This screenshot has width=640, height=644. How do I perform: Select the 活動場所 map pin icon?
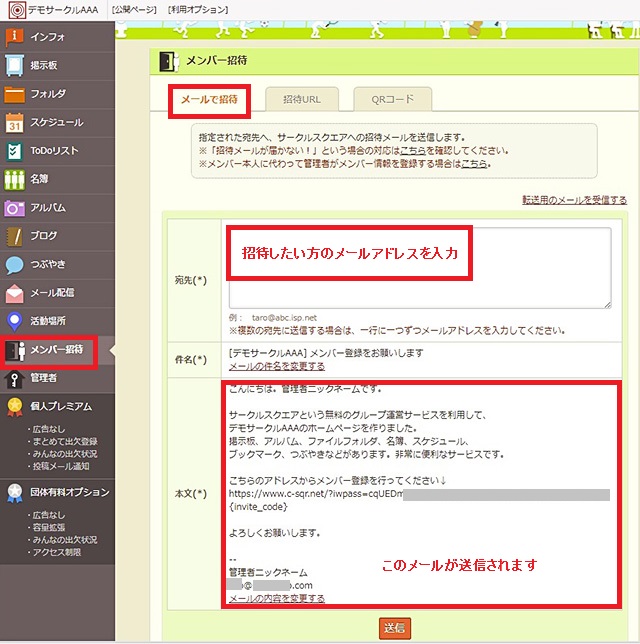click(x=14, y=322)
